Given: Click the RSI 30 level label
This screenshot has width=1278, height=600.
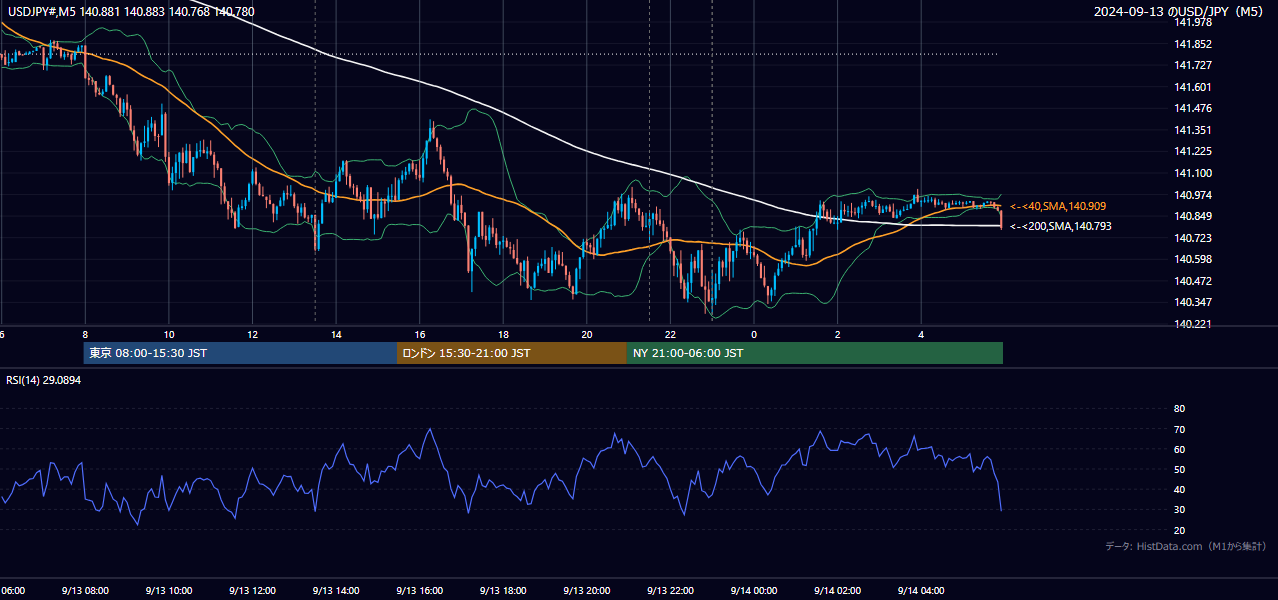Looking at the screenshot, I should (1179, 509).
